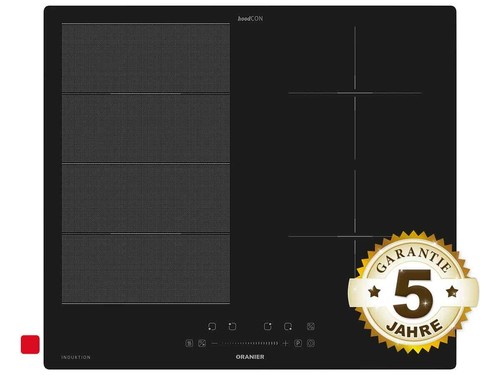
Task: Select the front-right cooking zone icon
Action: (288, 326)
